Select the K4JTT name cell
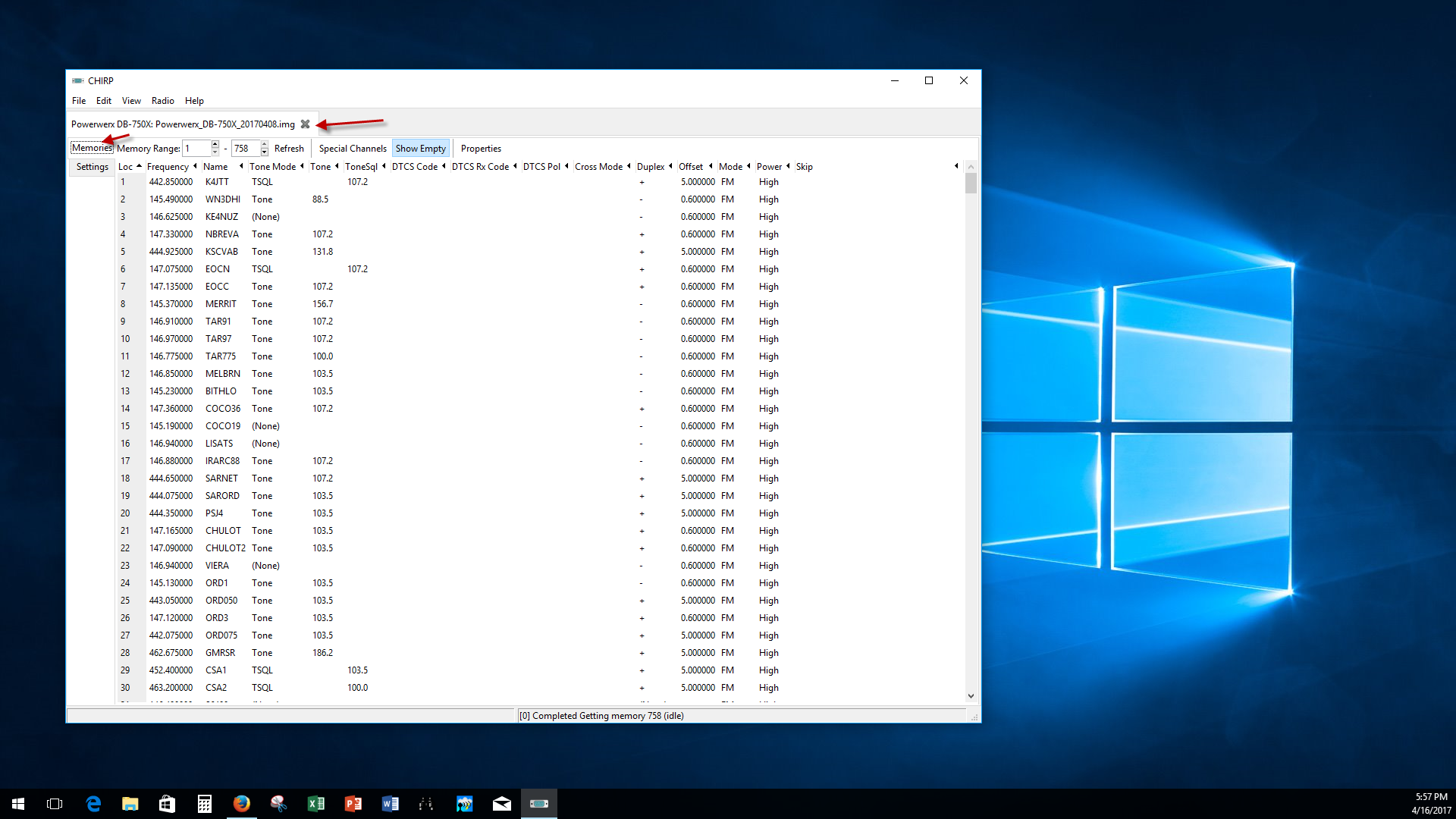 217,182
